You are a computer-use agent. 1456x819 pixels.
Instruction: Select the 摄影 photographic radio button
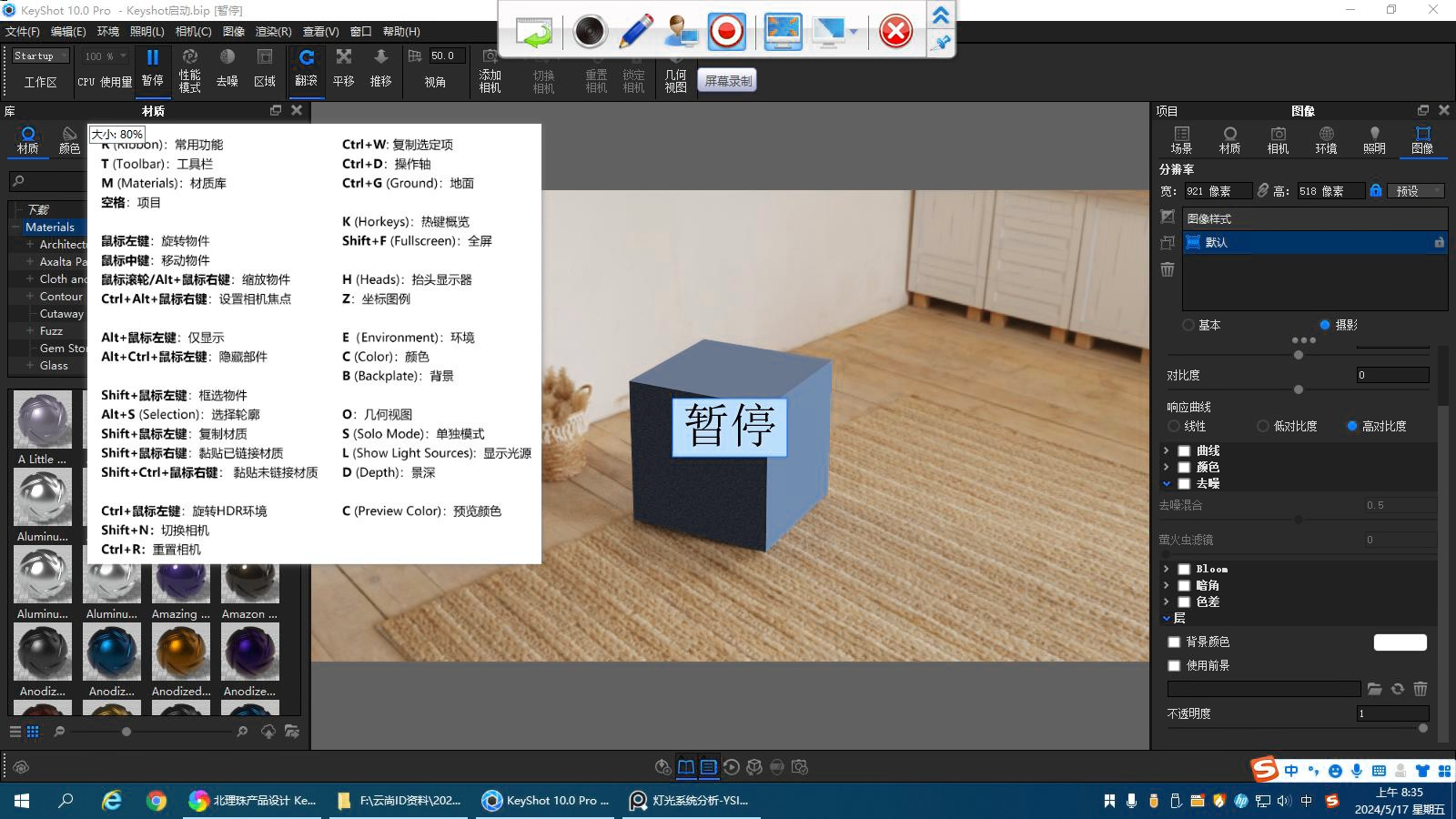tap(1325, 325)
